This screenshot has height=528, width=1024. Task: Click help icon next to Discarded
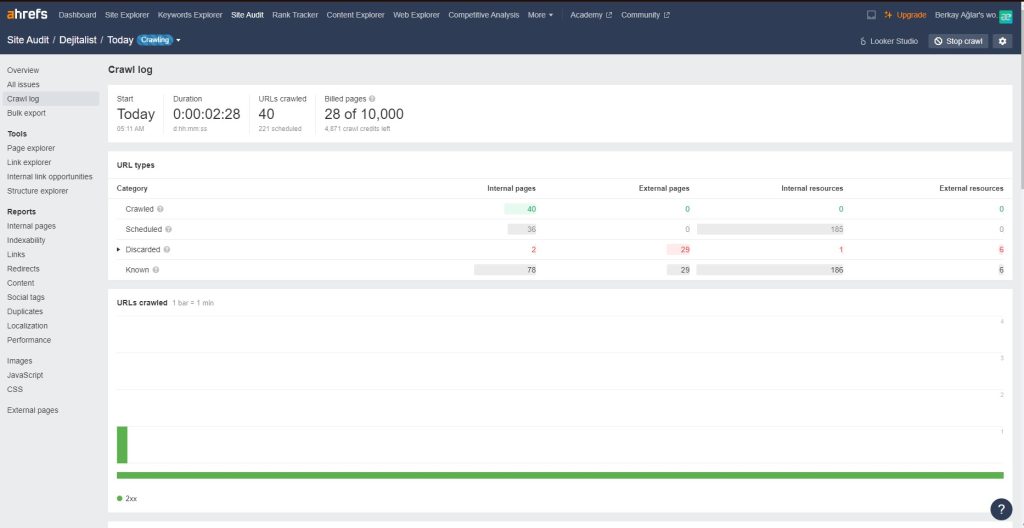pyautogui.click(x=167, y=250)
